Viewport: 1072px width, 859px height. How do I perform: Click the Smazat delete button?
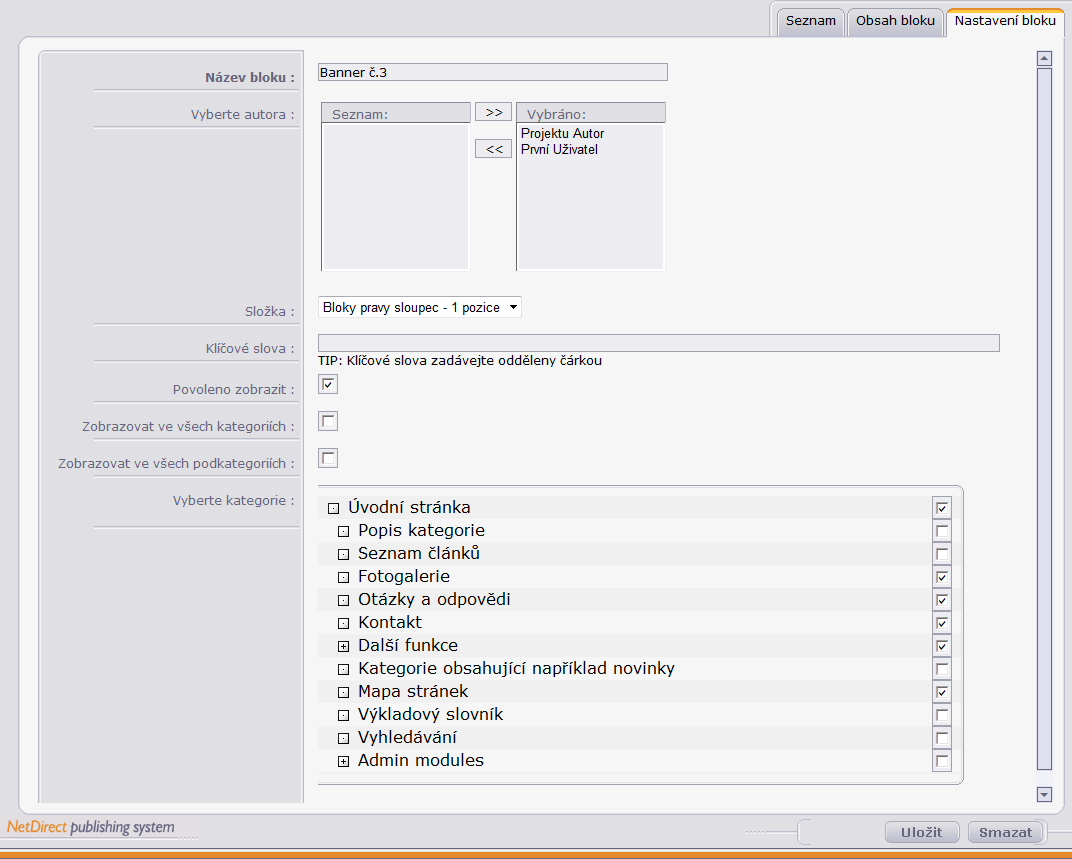(x=1005, y=832)
